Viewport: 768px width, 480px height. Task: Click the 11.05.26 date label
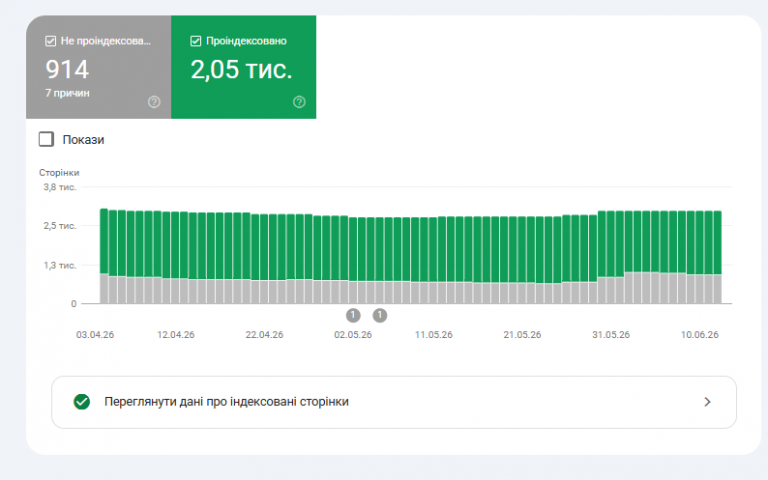pyautogui.click(x=434, y=335)
